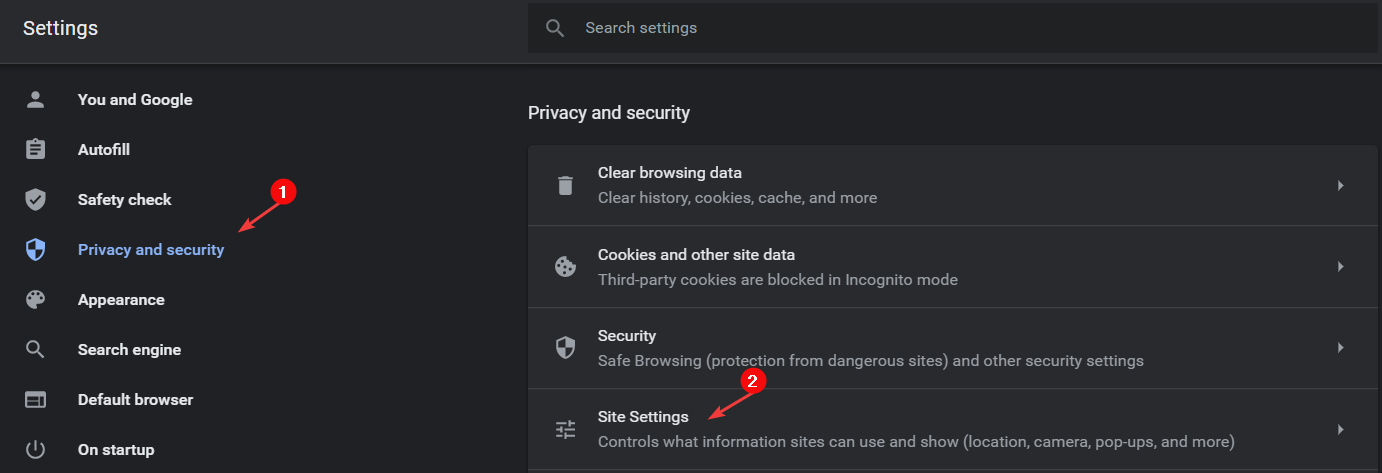Click the Search settings input field

(x=953, y=28)
